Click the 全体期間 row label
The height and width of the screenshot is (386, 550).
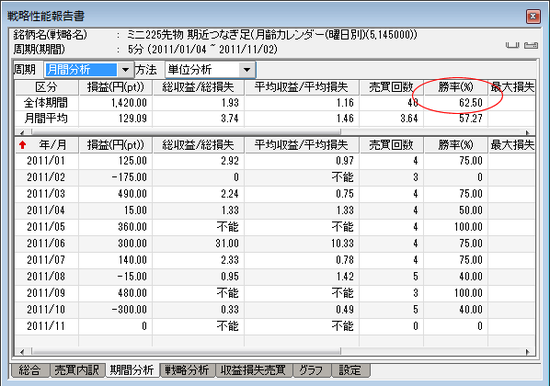coord(46,103)
